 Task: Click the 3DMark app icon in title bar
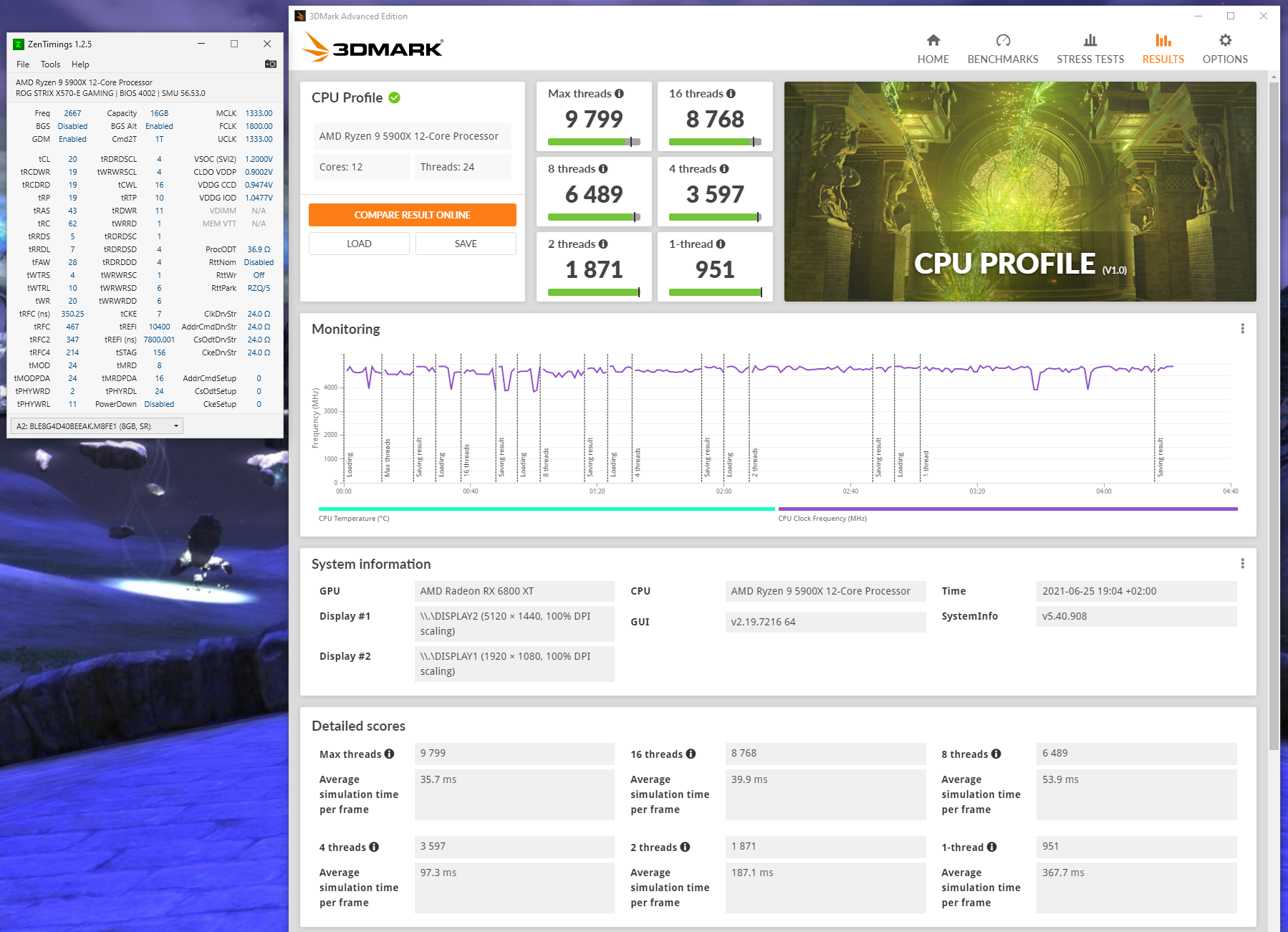click(300, 16)
